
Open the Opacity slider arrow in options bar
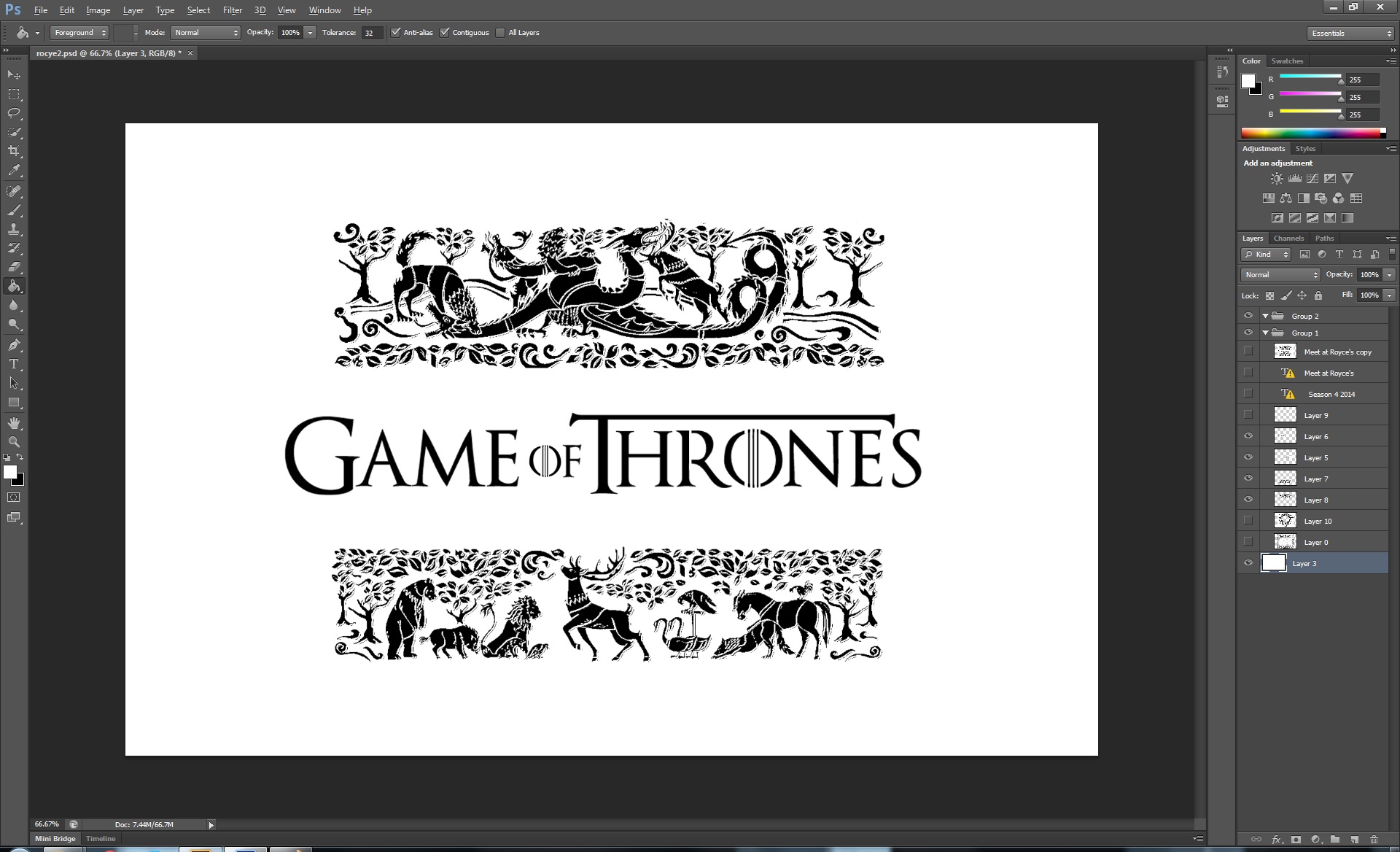[311, 32]
